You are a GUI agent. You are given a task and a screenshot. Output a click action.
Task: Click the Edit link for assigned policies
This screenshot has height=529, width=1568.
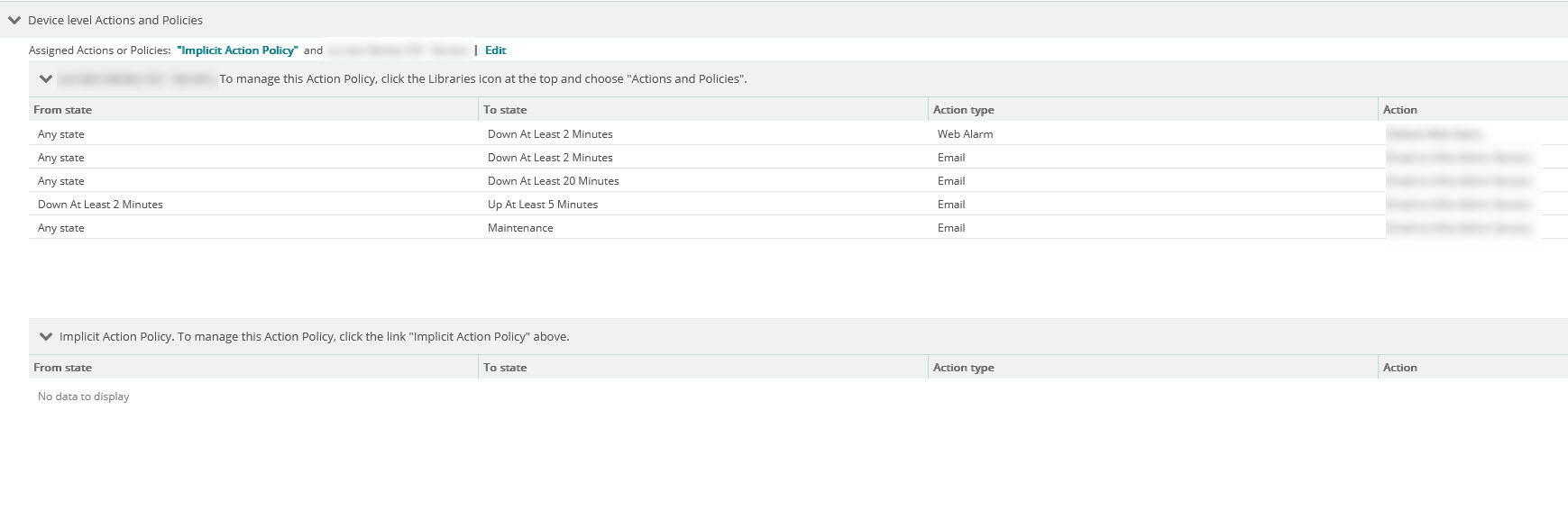[x=496, y=50]
